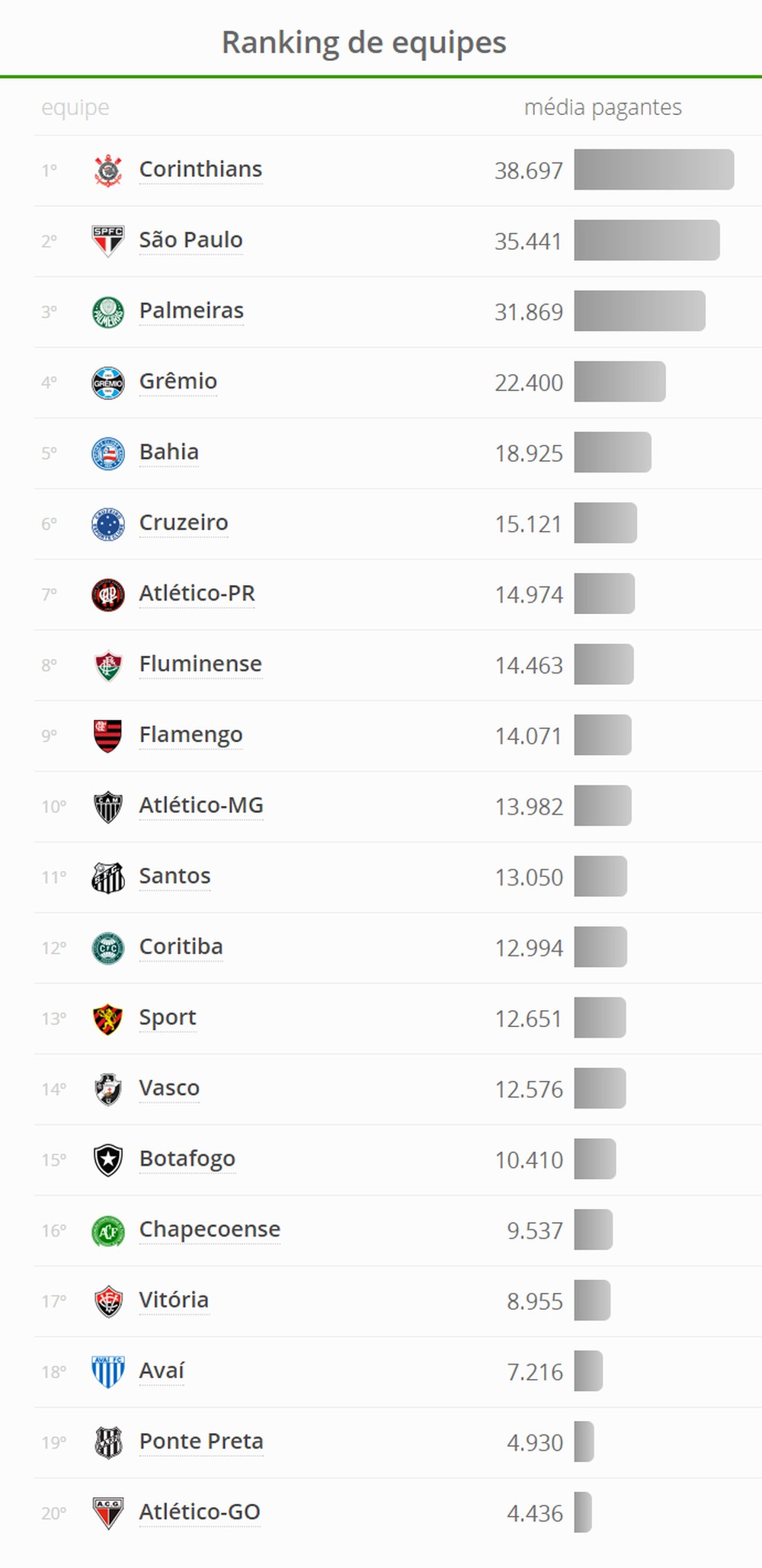The image size is (762, 1568).
Task: Open the Fluminense team link
Action: click(200, 664)
